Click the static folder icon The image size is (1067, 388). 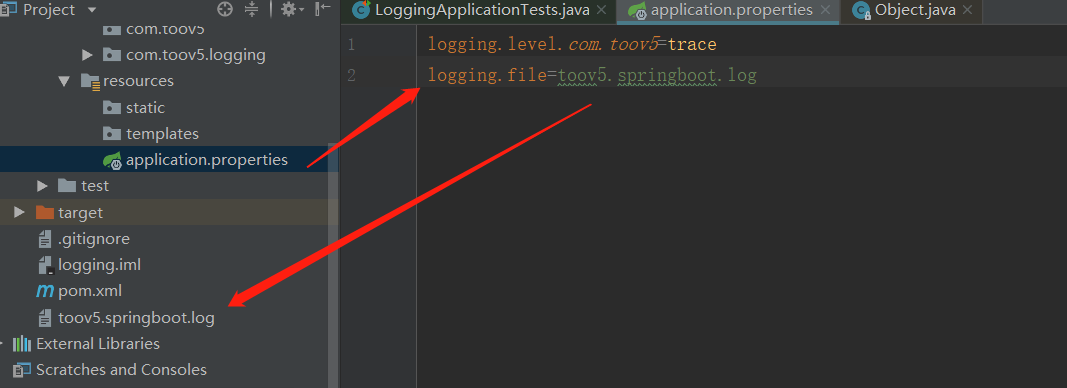(x=112, y=108)
